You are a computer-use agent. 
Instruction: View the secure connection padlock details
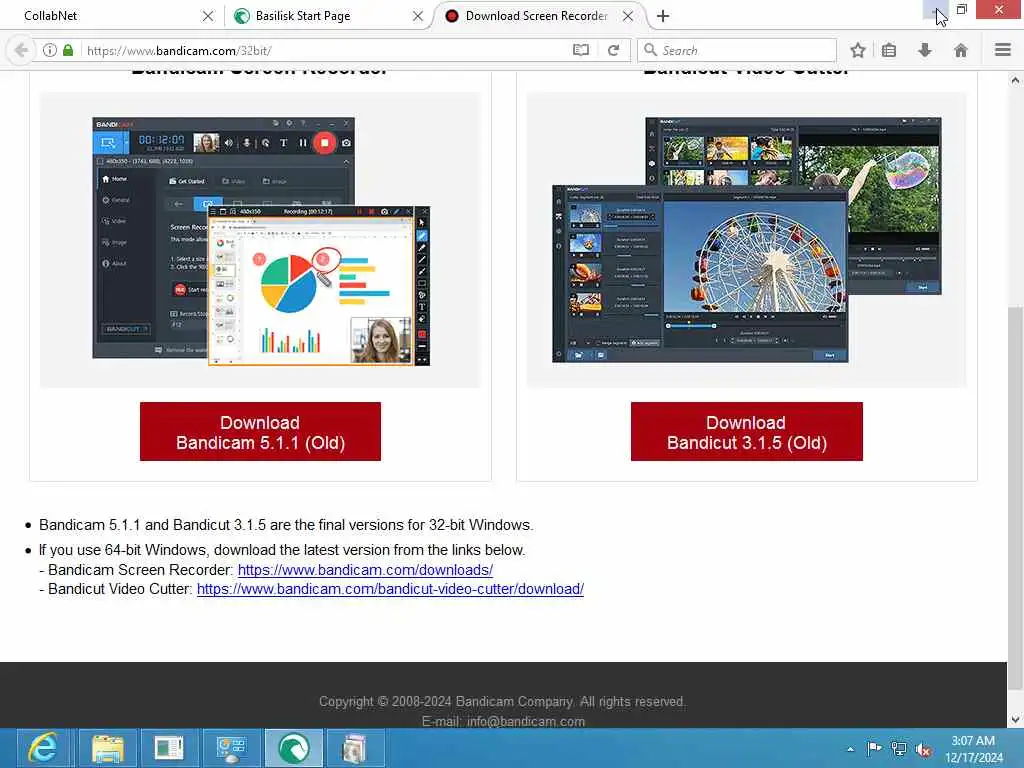click(68, 50)
